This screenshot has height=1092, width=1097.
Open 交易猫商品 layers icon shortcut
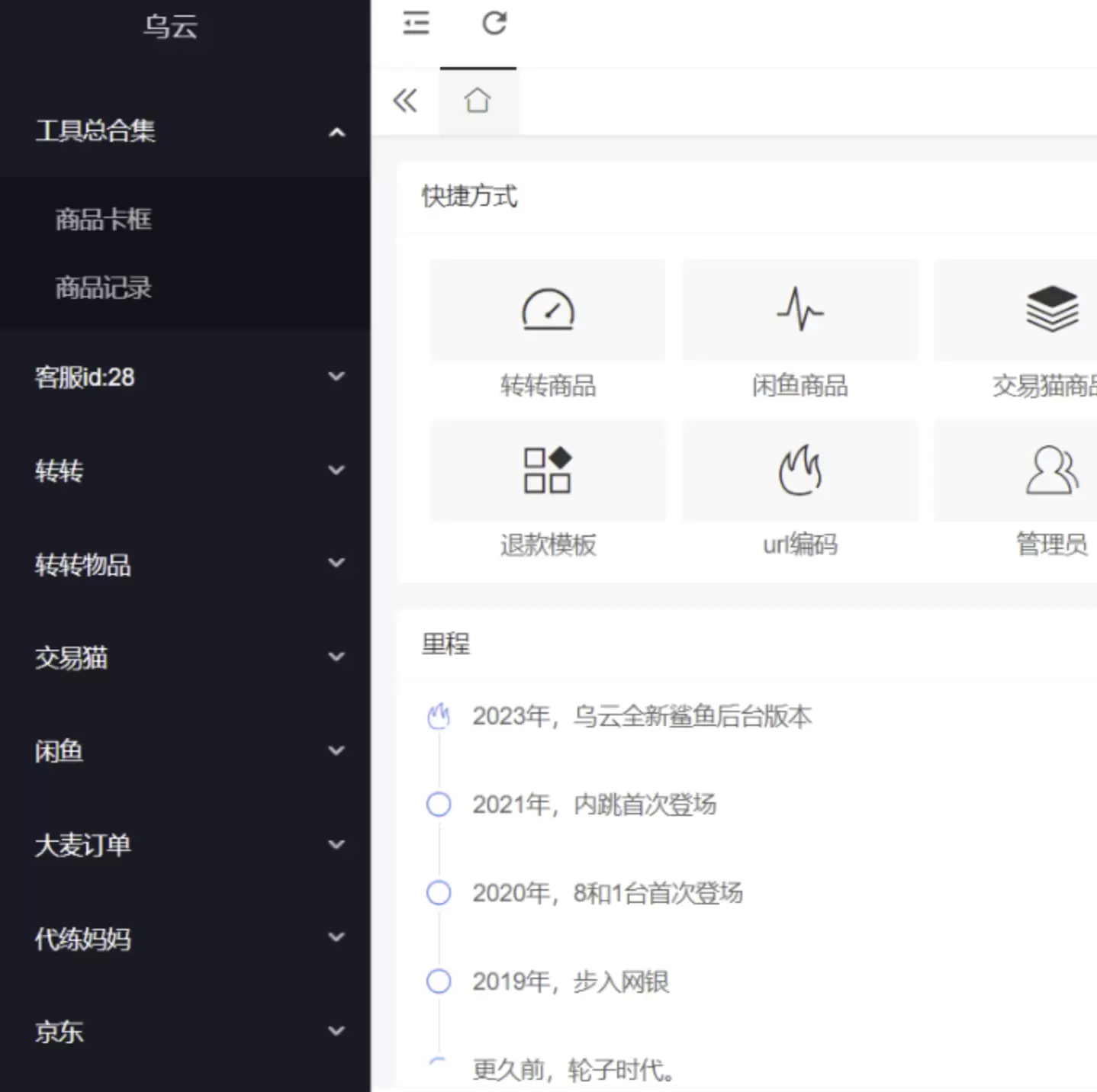coord(1052,310)
